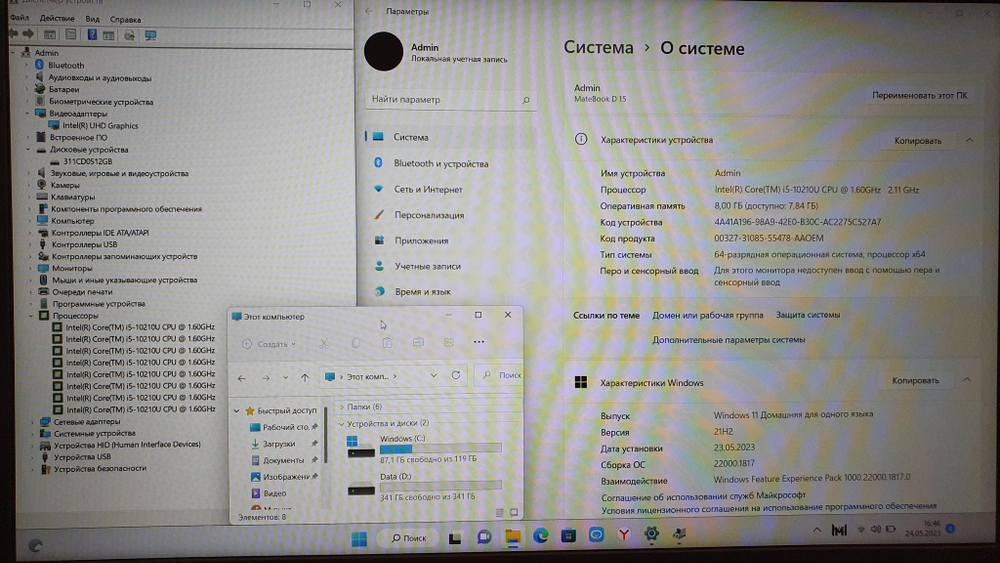Open the Файл menu in Device Manager

pos(19,18)
